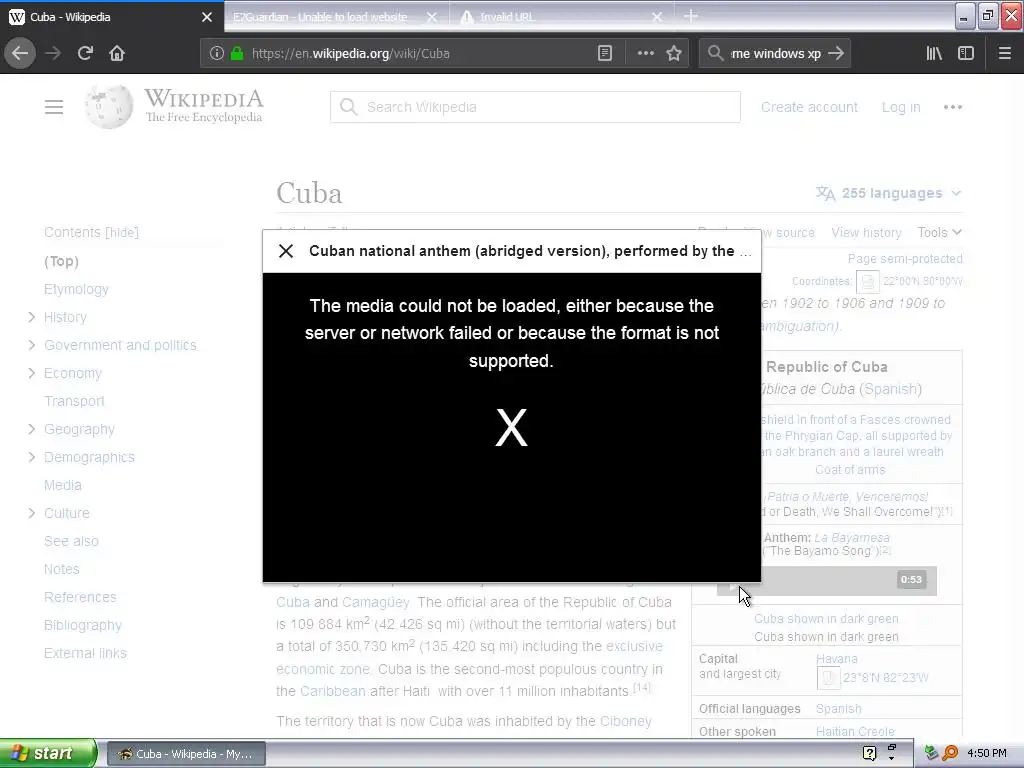The width and height of the screenshot is (1024, 768).
Task: Jump to Media in contents
Action: 63,485
